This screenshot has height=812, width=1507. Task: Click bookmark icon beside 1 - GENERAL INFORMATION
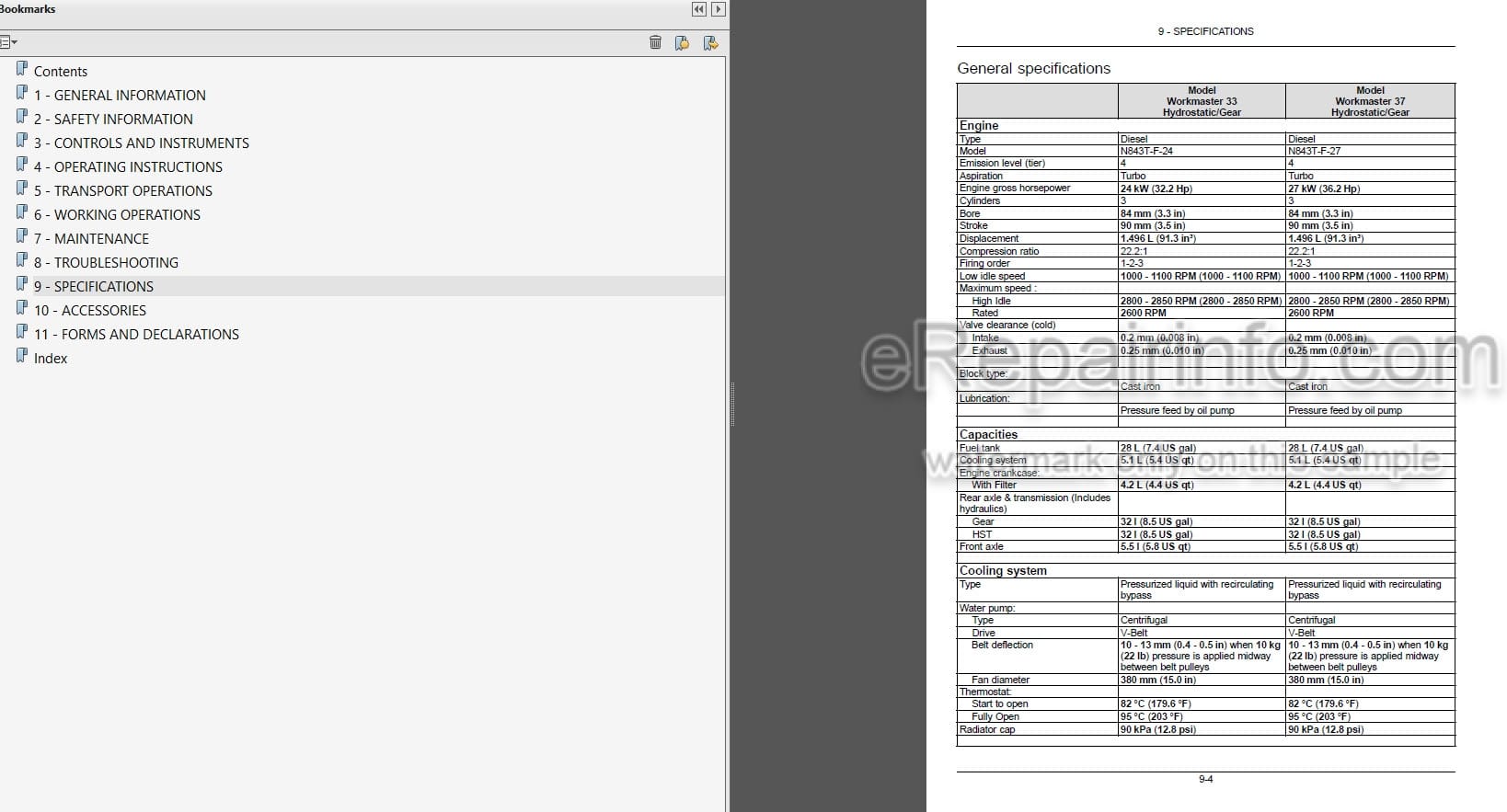click(22, 93)
